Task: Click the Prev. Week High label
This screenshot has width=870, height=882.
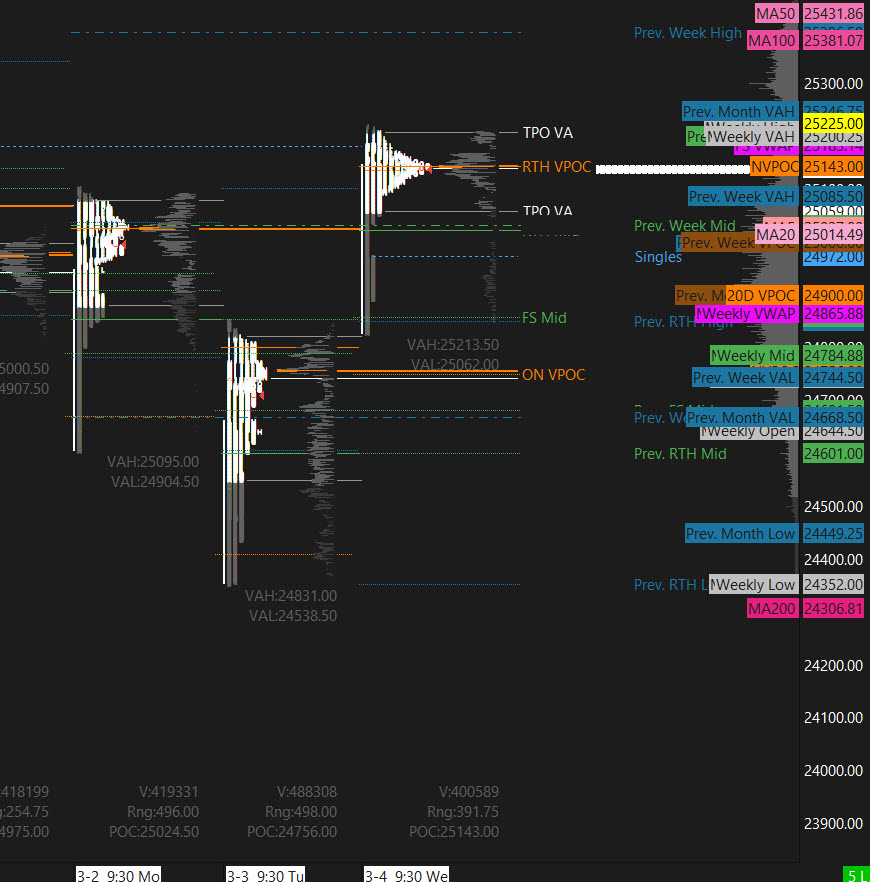Action: point(688,33)
